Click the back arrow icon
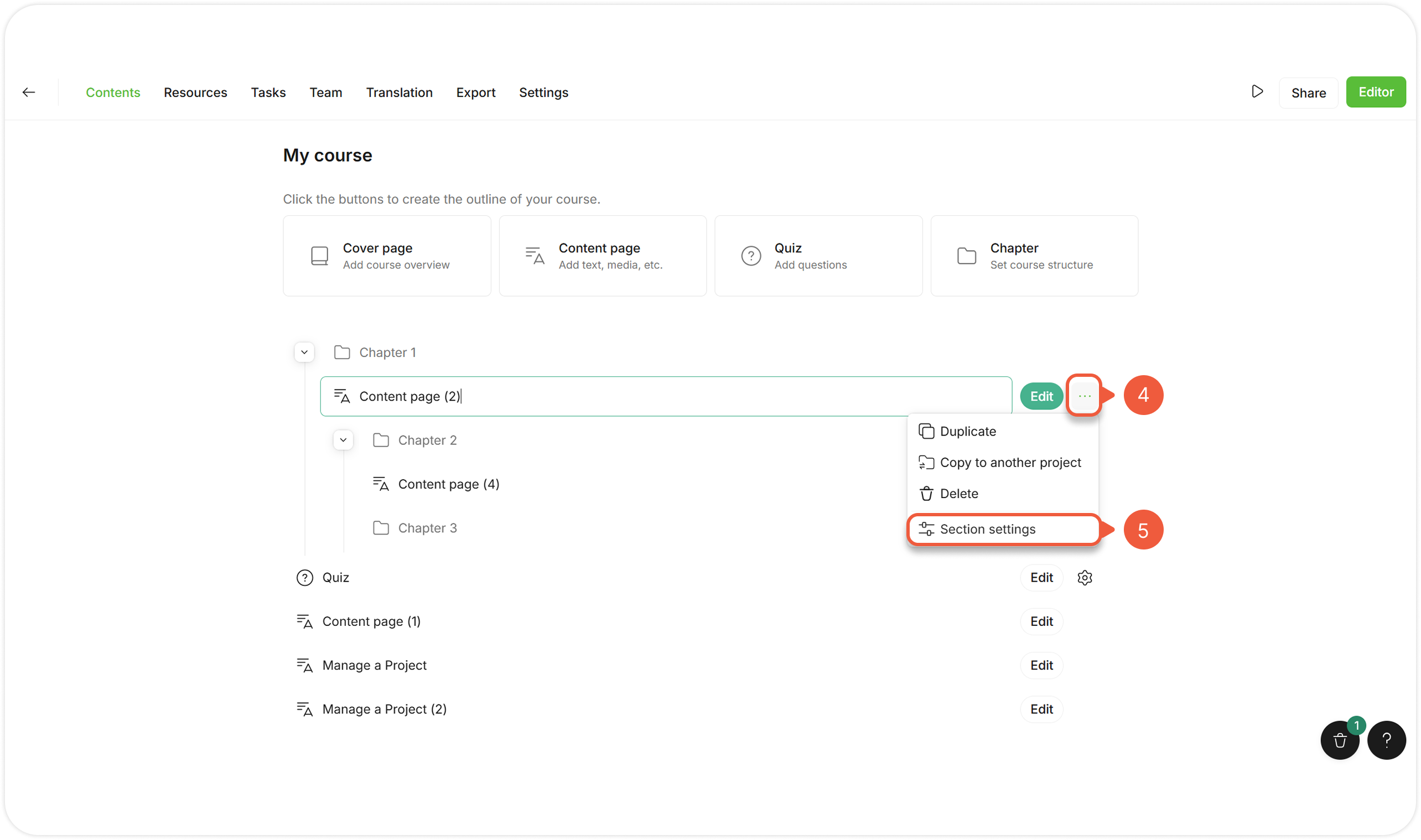The height and width of the screenshot is (840, 1421). [x=29, y=92]
